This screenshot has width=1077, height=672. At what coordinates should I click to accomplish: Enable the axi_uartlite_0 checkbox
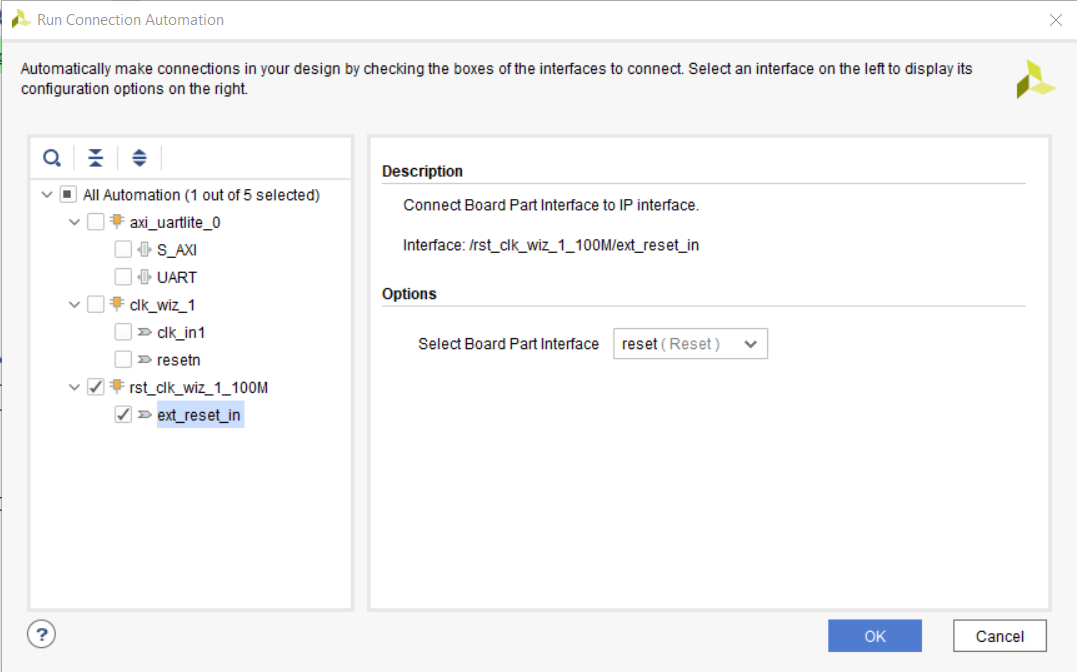(95, 222)
